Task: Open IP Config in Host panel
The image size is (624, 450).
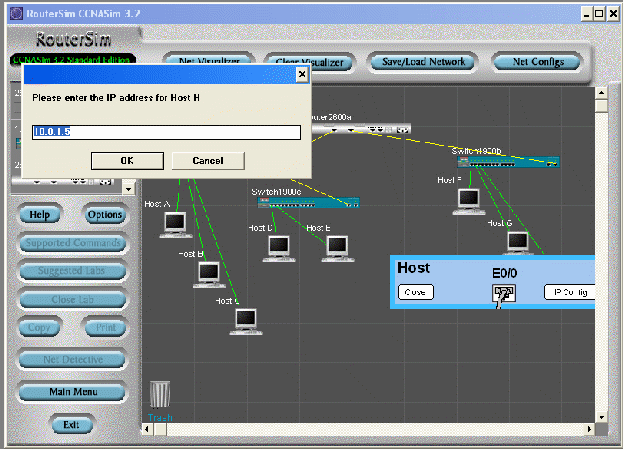Action: [x=569, y=292]
